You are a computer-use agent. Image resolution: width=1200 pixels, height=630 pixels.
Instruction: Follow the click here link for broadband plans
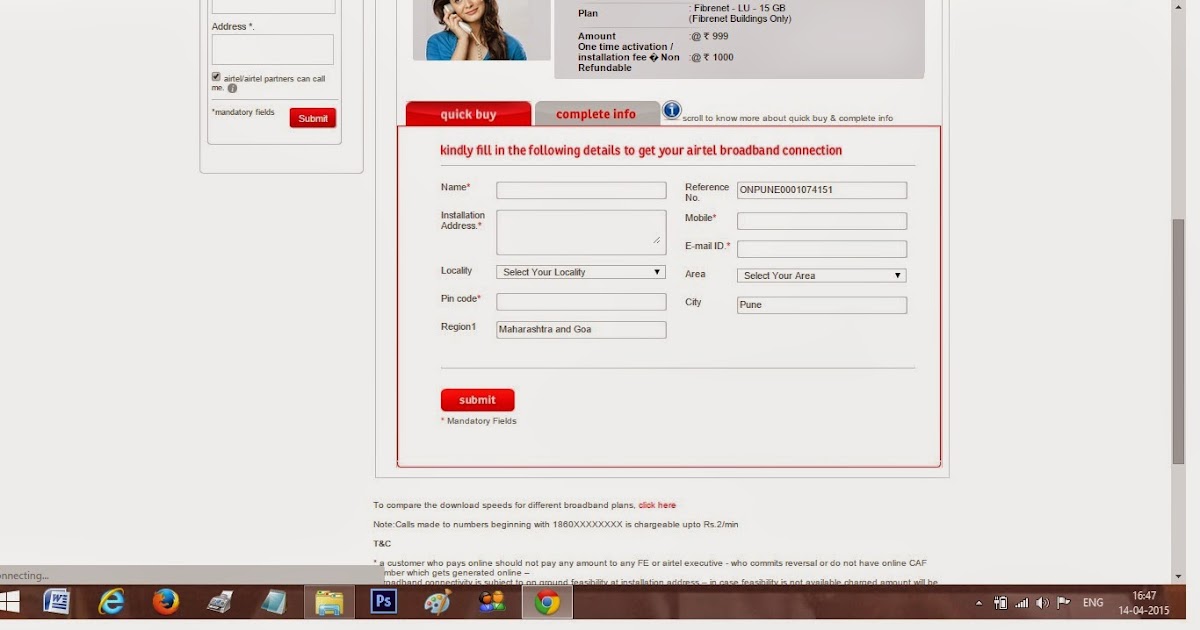tap(657, 505)
